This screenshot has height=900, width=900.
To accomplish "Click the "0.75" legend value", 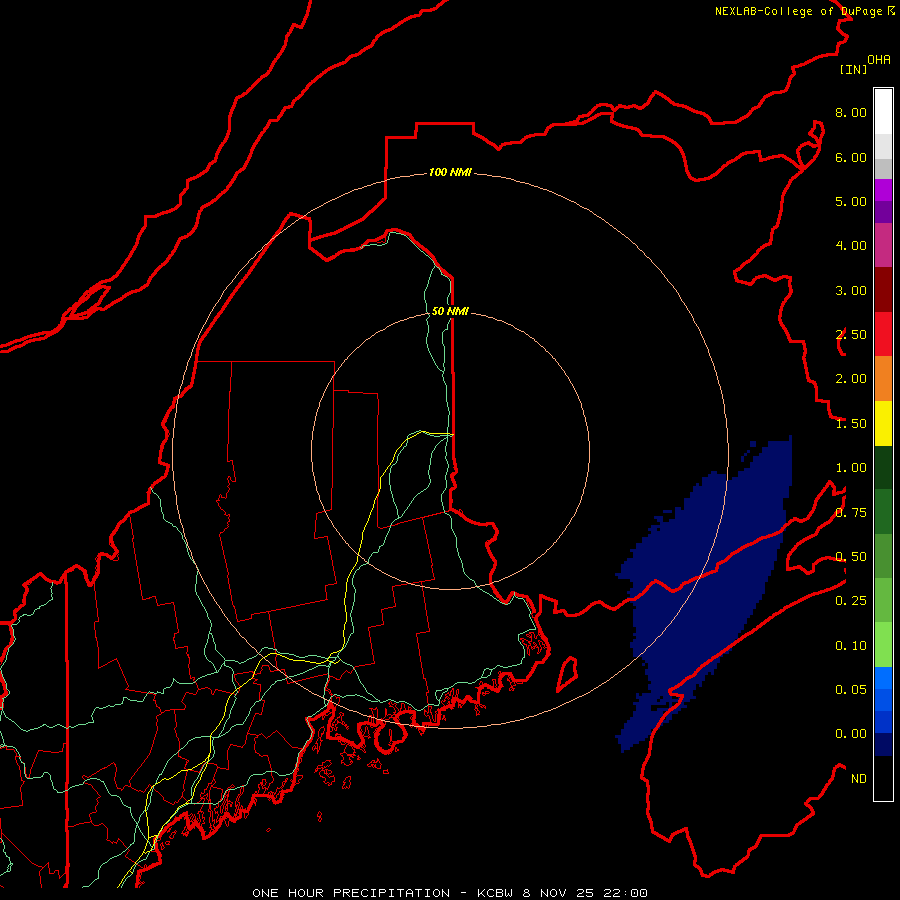I will tap(851, 513).
